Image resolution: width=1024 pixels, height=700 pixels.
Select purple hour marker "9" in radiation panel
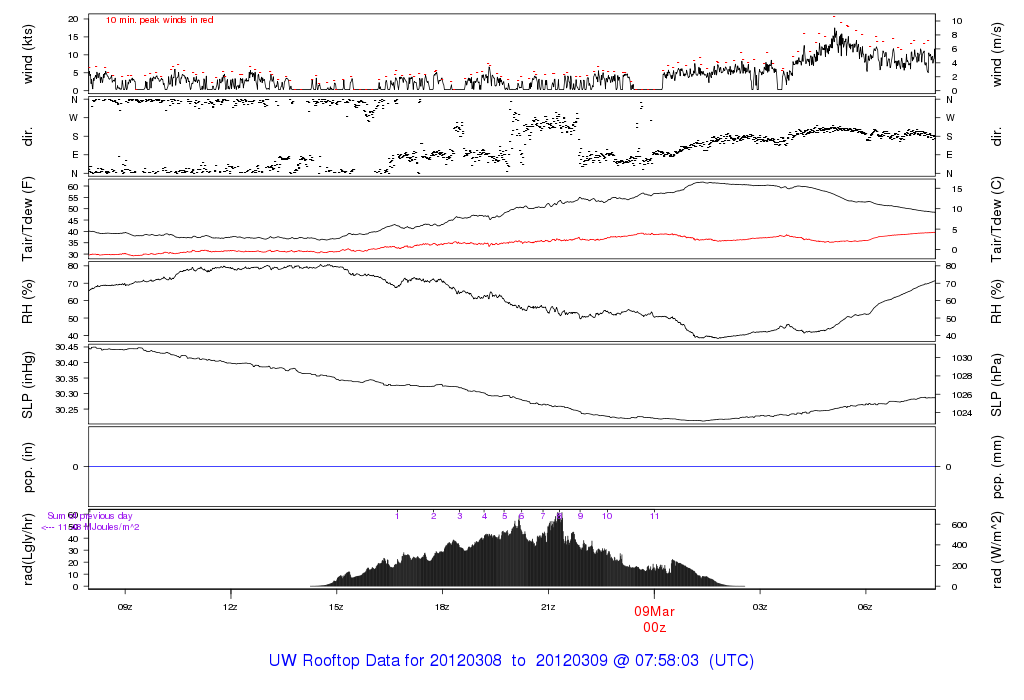click(x=581, y=516)
